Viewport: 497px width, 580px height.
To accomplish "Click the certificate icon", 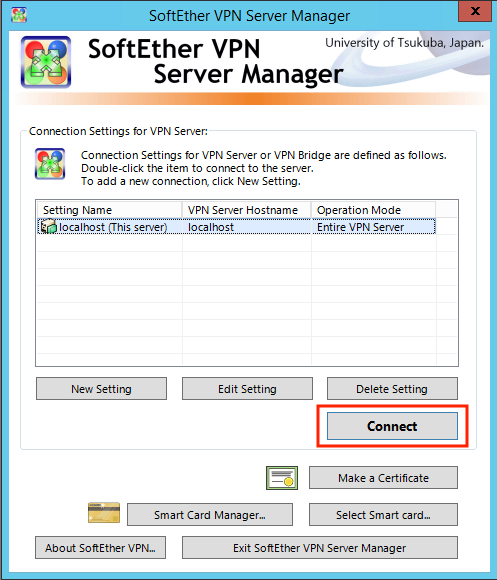I will [x=282, y=478].
